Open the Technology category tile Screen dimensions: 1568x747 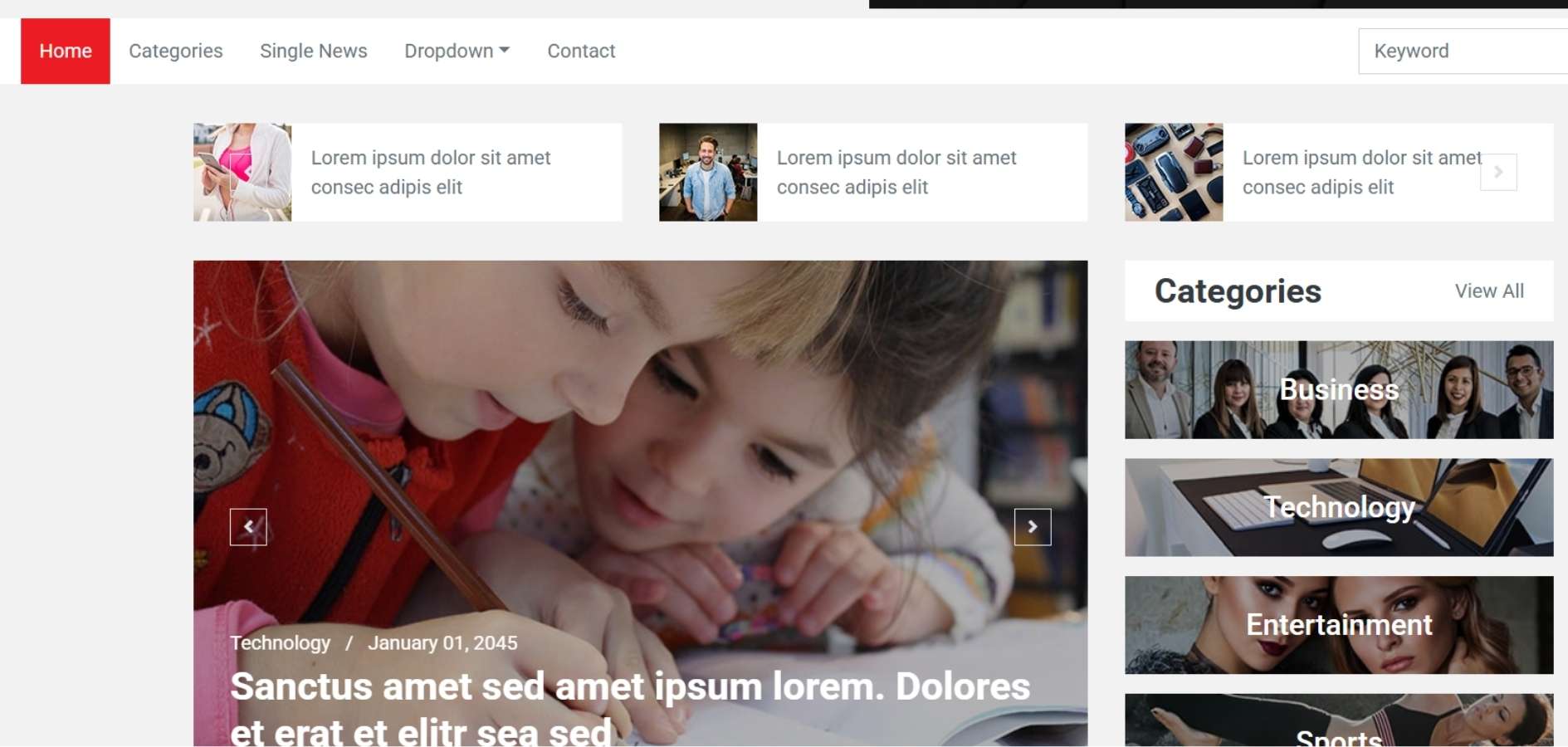click(1339, 507)
